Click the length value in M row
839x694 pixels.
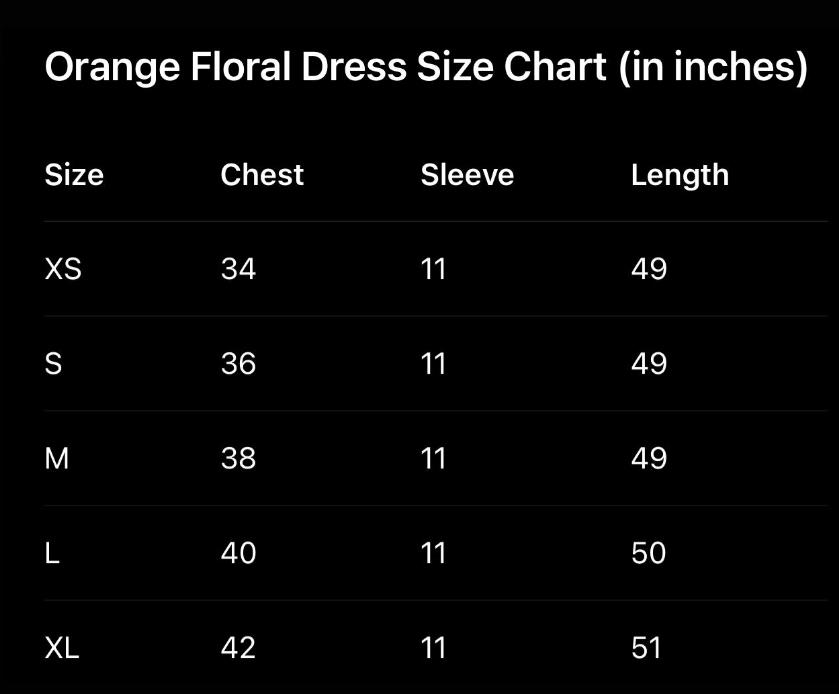pyautogui.click(x=648, y=459)
